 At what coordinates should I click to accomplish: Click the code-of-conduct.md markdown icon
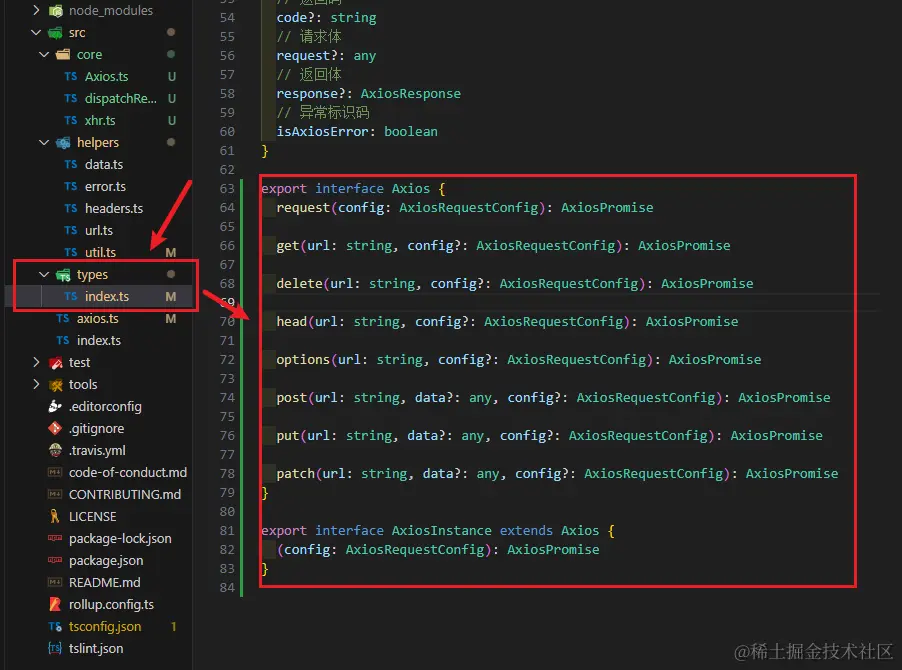click(55, 472)
